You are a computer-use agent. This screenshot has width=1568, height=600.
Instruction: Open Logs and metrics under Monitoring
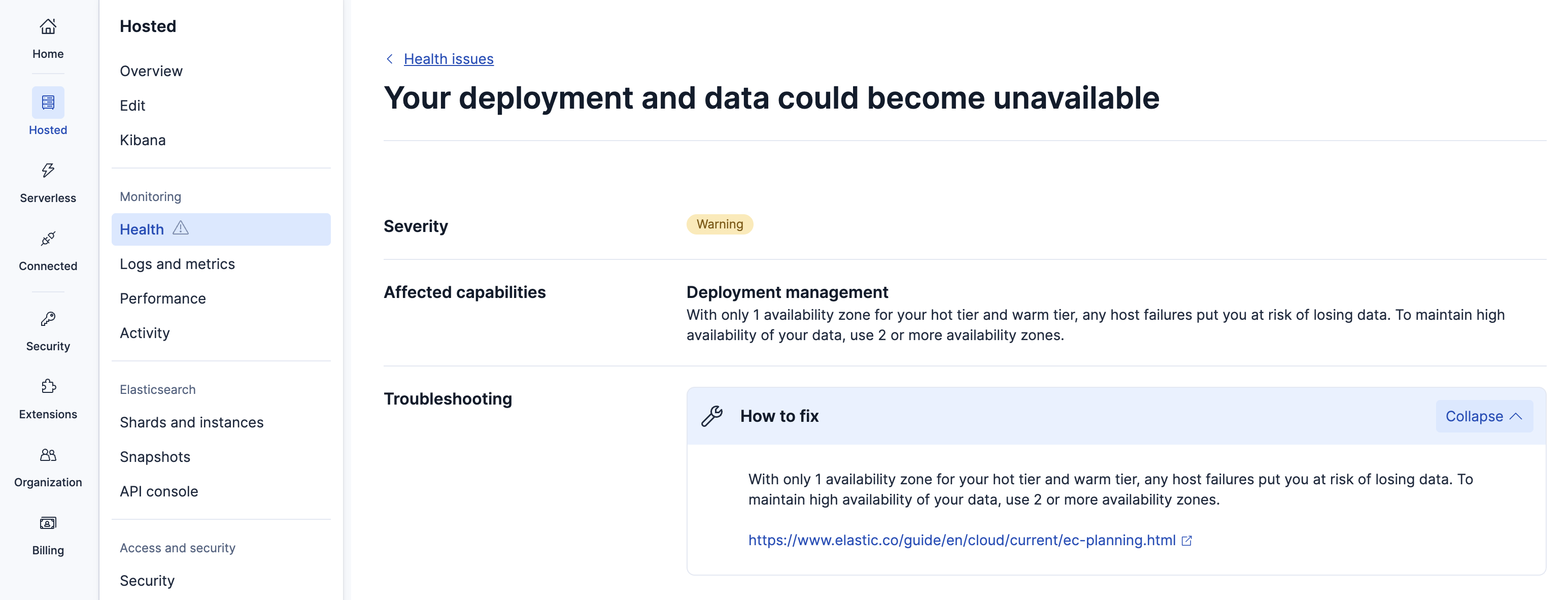pos(177,263)
